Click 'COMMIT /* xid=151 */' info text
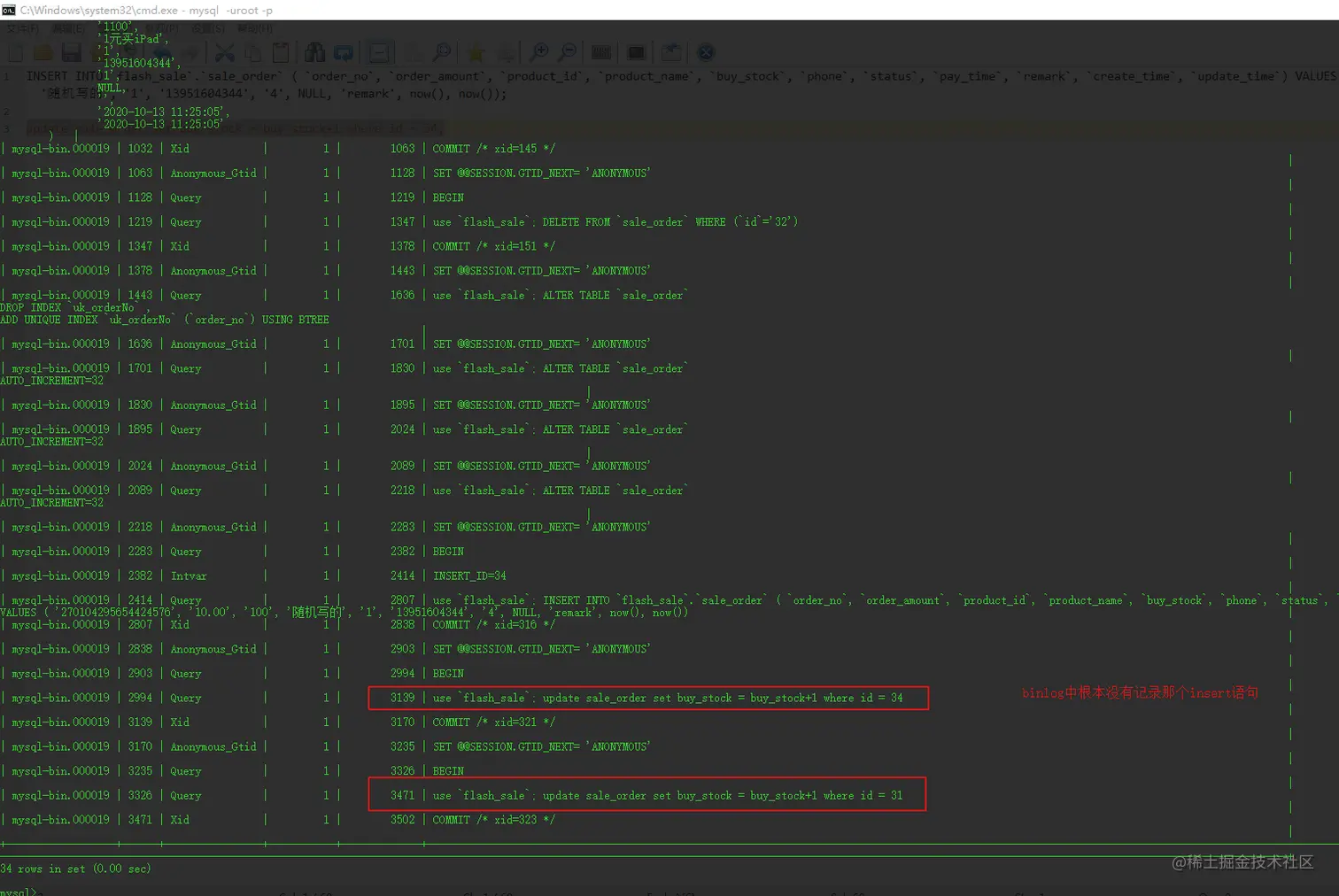 point(493,246)
